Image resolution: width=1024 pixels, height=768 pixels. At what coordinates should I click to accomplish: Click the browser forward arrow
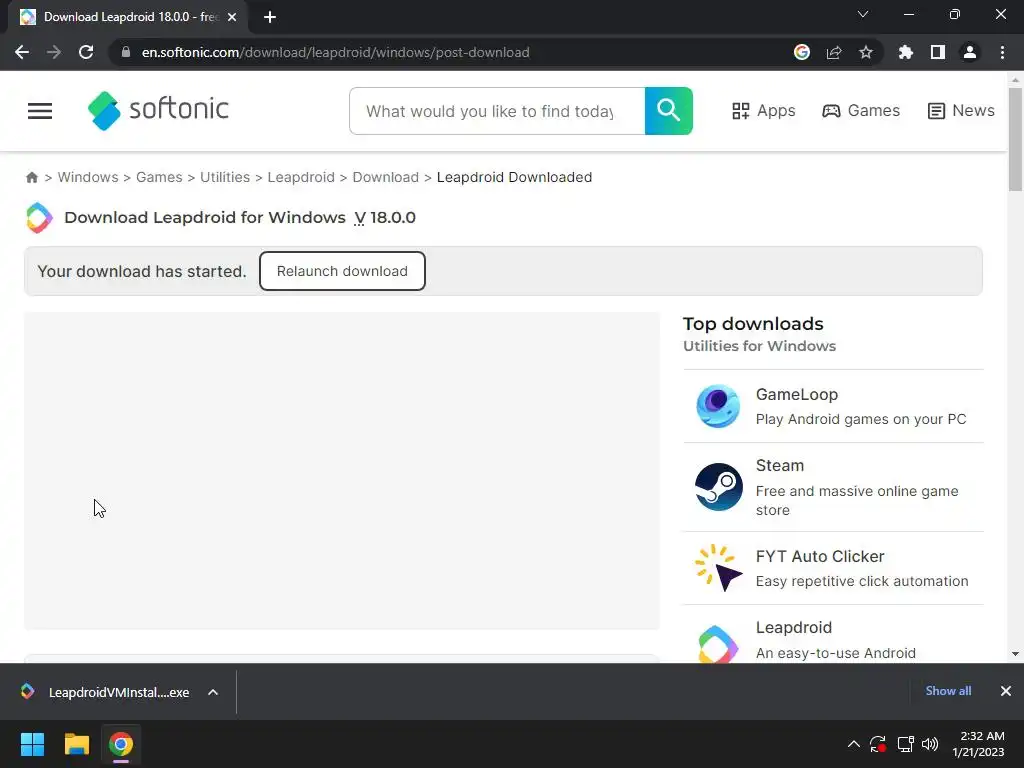click(54, 52)
